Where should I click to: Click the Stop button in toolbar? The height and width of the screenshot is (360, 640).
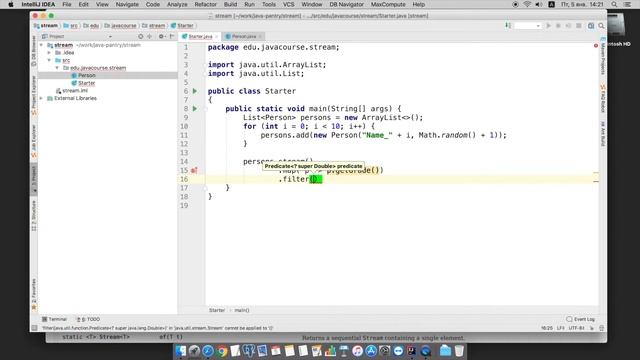click(578, 26)
